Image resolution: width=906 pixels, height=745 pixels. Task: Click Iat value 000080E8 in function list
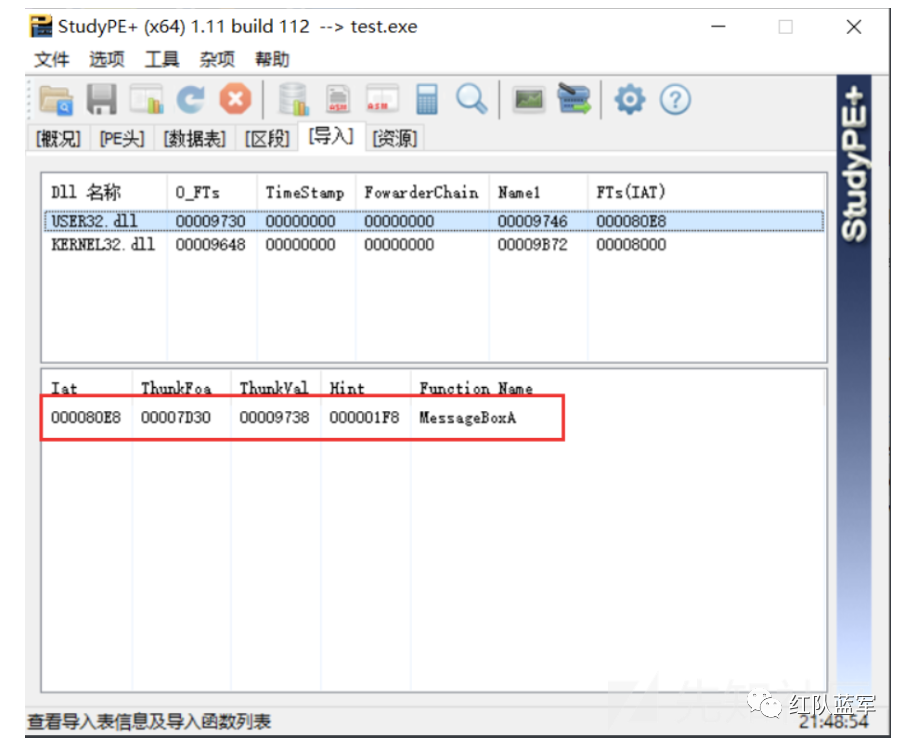pos(86,418)
